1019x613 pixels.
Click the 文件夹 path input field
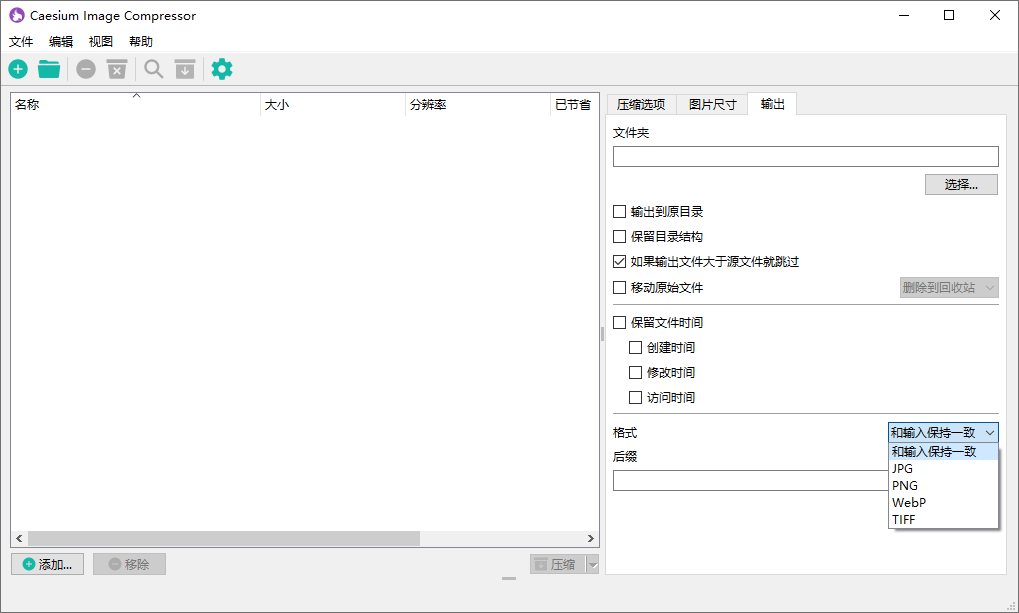(x=806, y=157)
